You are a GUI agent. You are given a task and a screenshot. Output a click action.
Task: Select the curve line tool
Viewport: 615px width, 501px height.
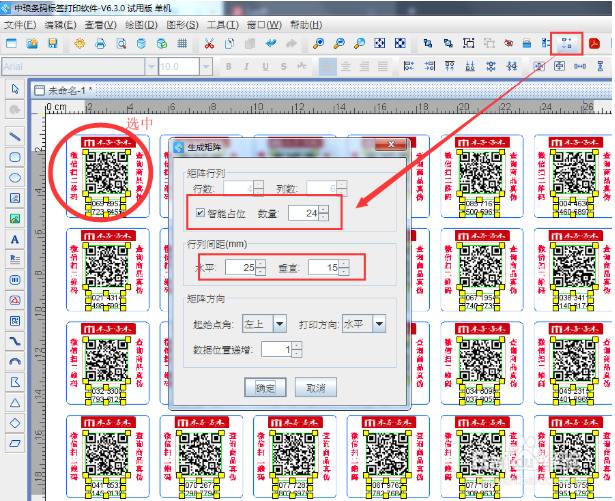point(15,341)
